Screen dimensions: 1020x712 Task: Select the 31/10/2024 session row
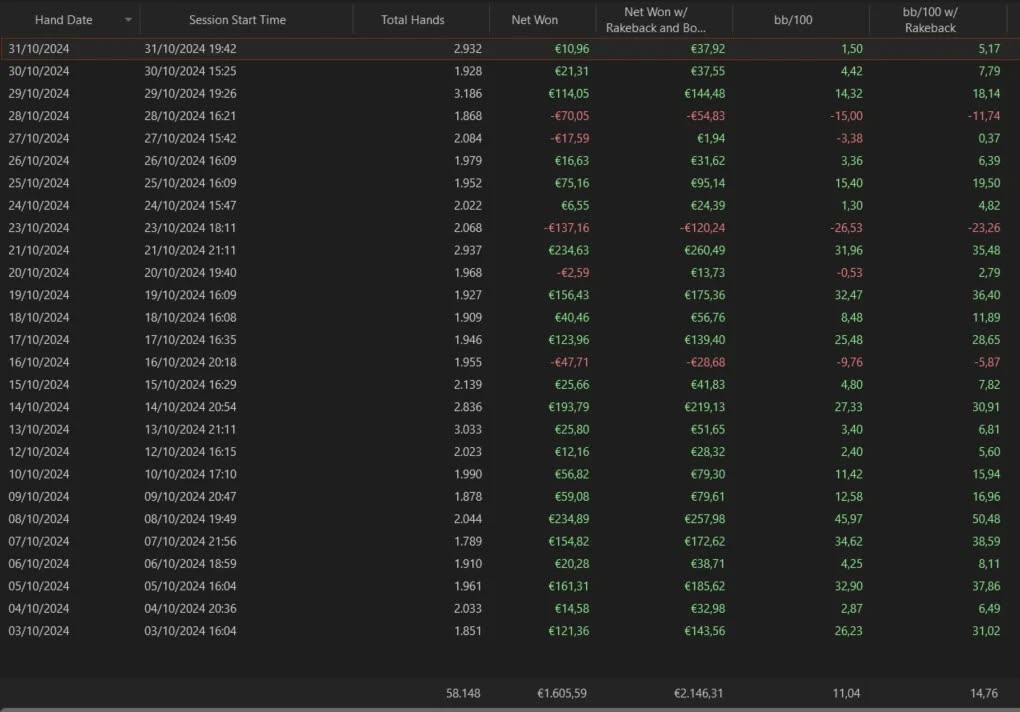point(400,48)
